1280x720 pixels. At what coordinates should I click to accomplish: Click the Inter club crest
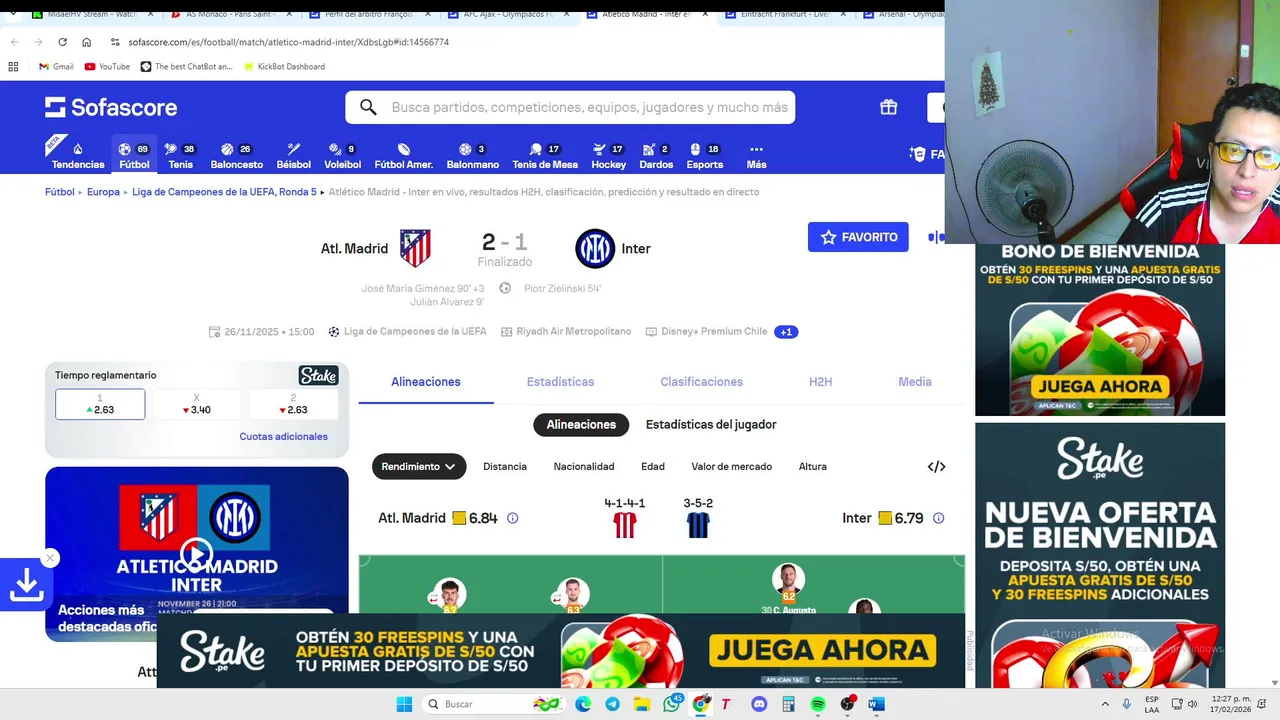tap(595, 249)
